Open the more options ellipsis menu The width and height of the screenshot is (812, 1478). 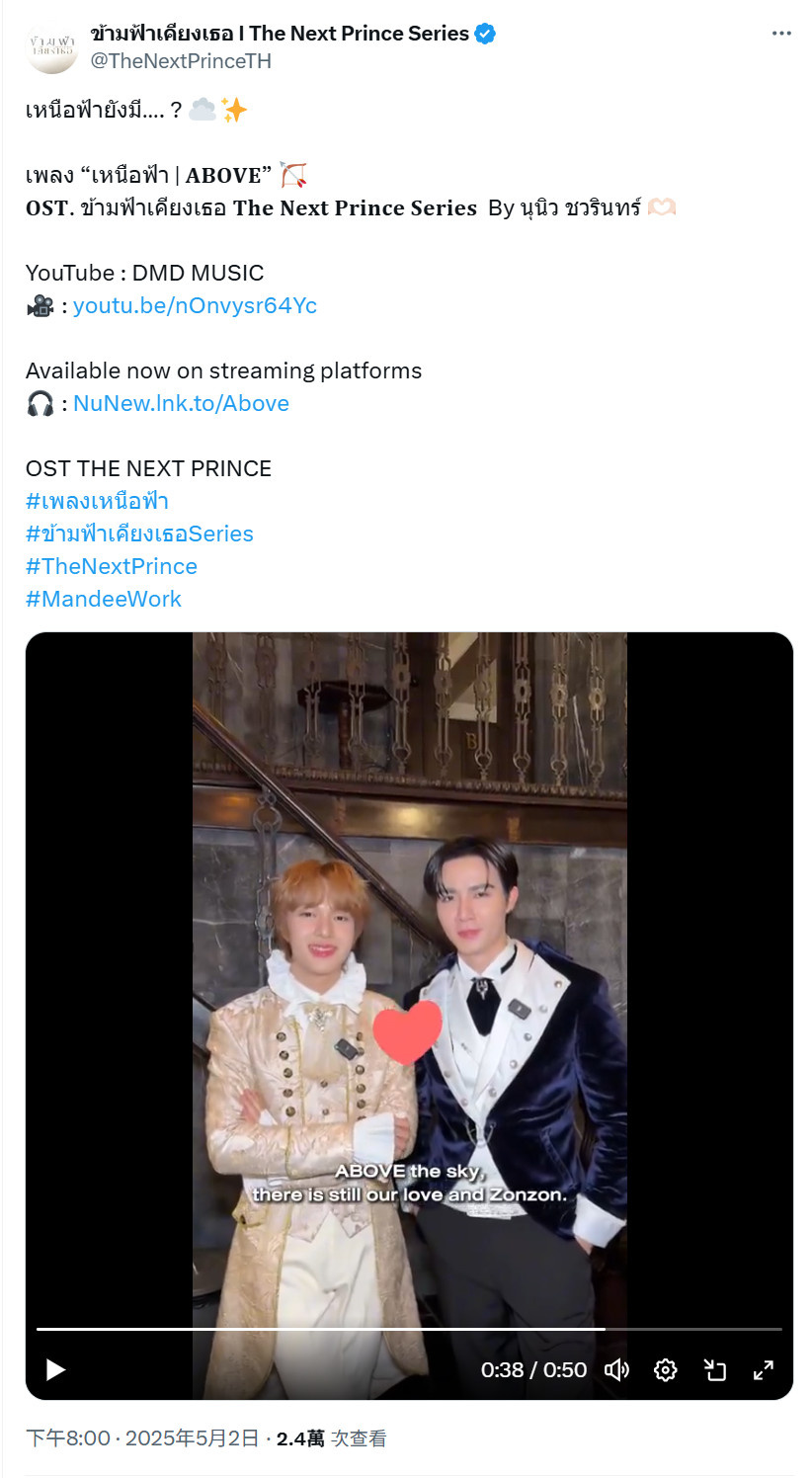pos(781,34)
